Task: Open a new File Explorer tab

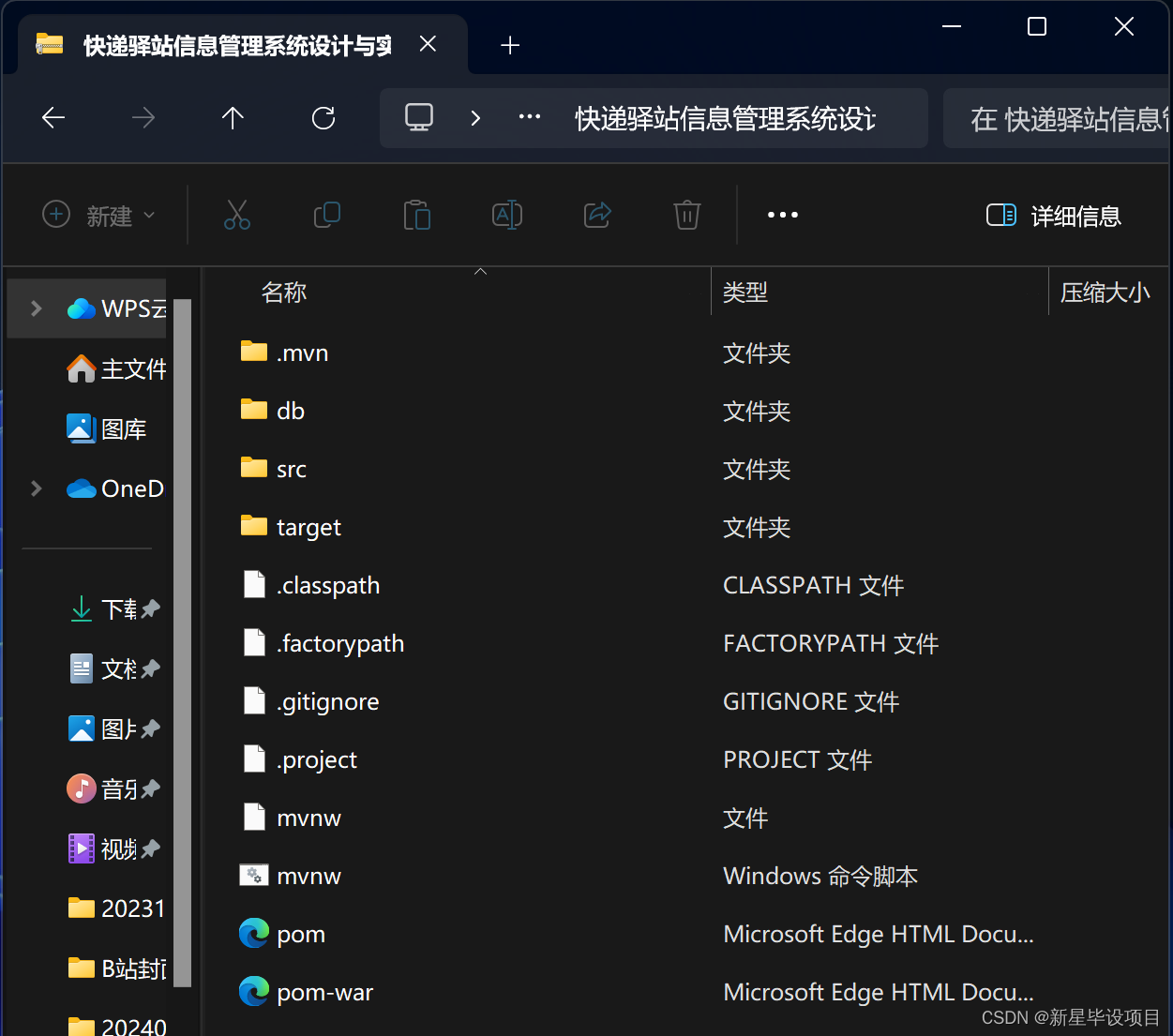Action: (x=509, y=44)
